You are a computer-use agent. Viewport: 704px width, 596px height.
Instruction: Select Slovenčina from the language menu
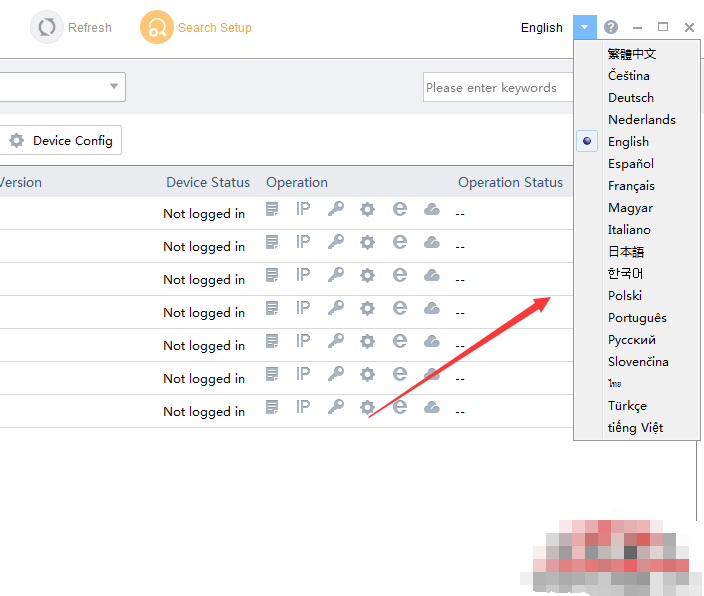638,362
